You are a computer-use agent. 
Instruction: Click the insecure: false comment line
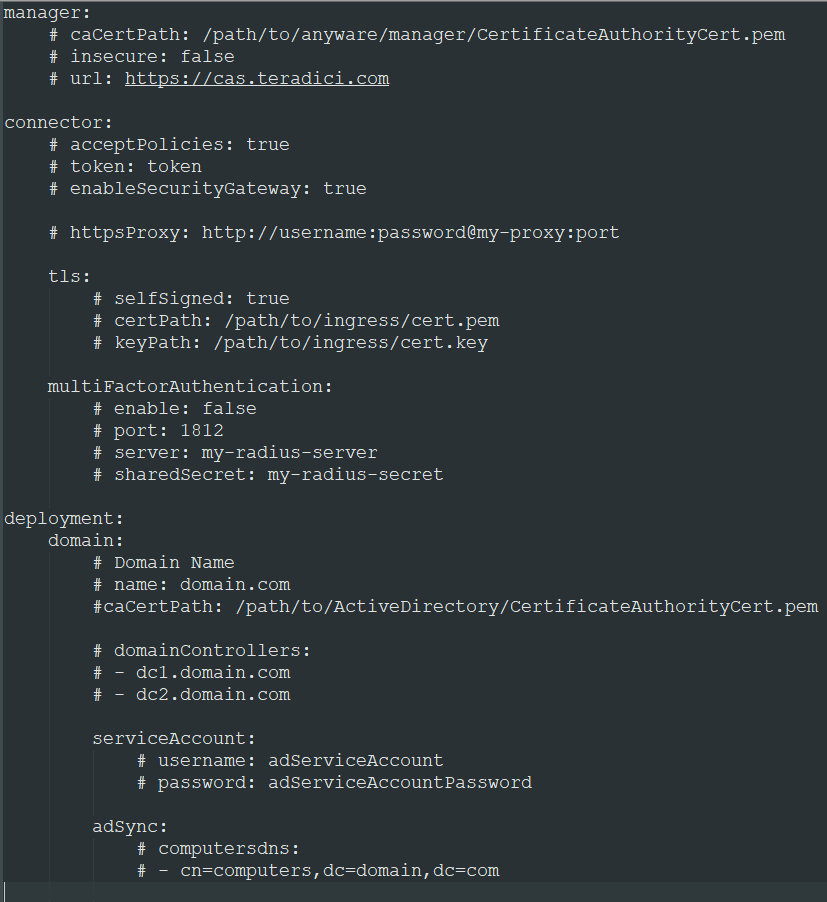[x=141, y=56]
